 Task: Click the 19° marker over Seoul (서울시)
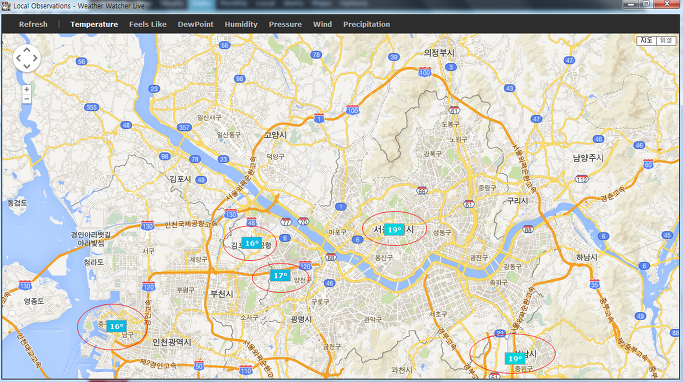pos(394,230)
